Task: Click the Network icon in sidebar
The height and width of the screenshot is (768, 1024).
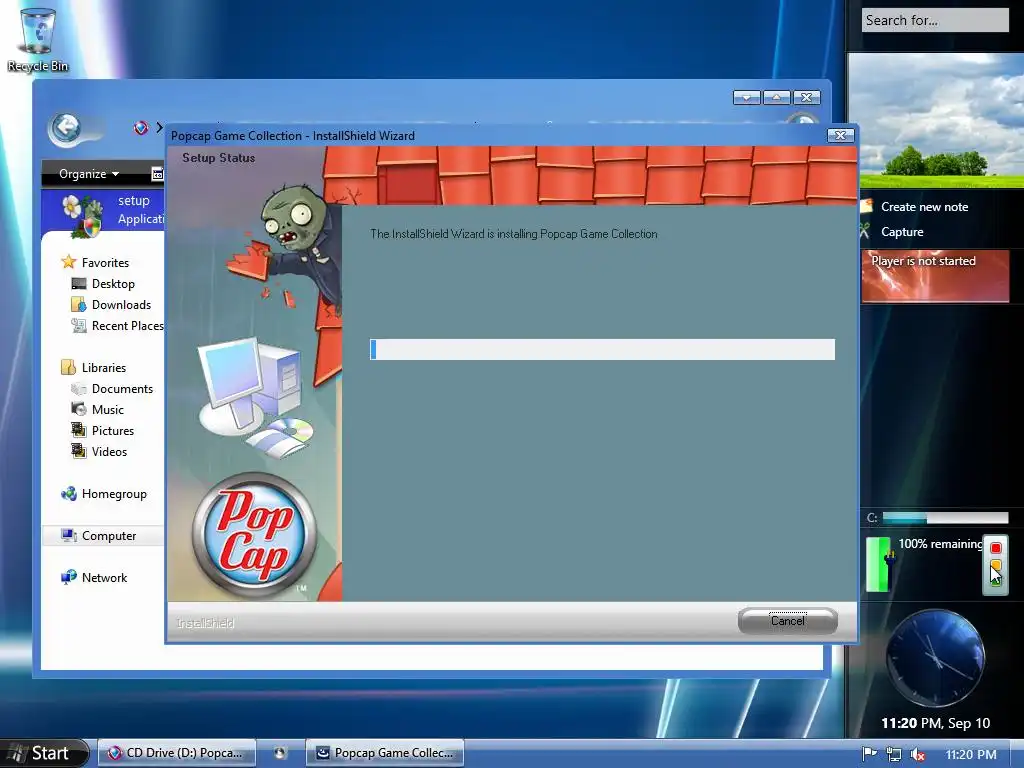Action: point(69,577)
